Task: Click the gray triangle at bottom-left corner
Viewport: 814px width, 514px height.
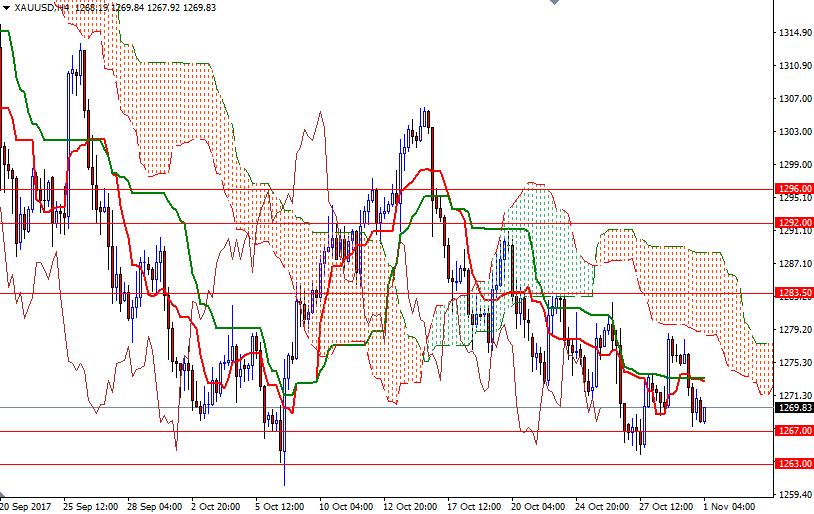Action: click(x=4, y=496)
